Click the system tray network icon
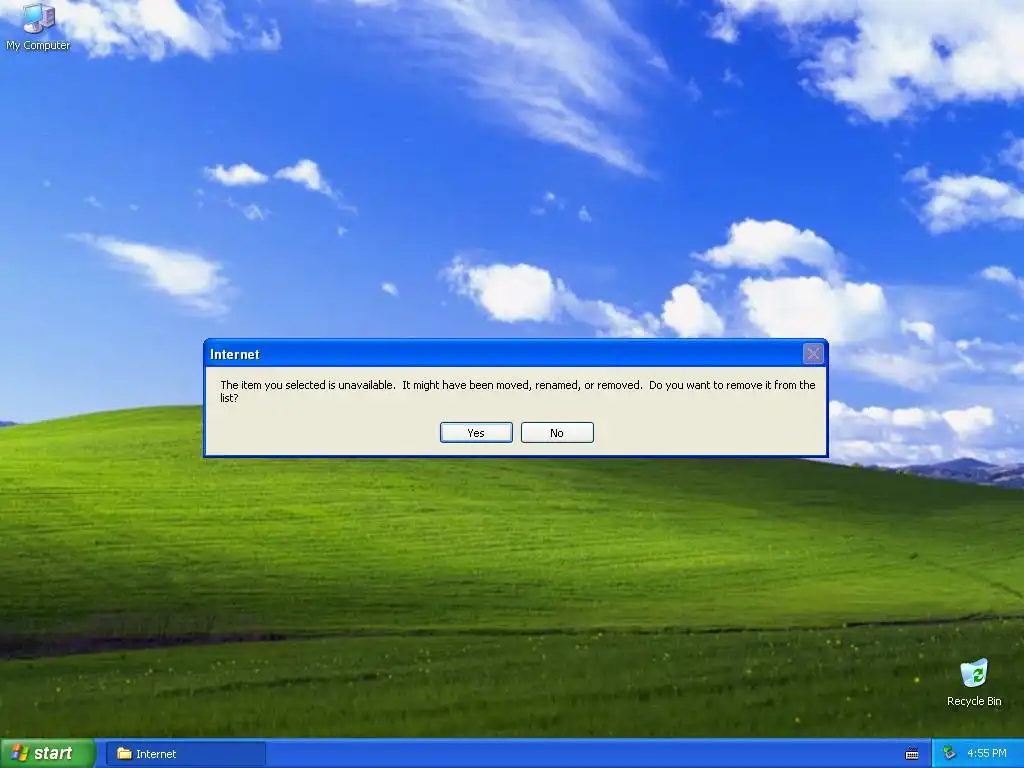 coord(950,753)
